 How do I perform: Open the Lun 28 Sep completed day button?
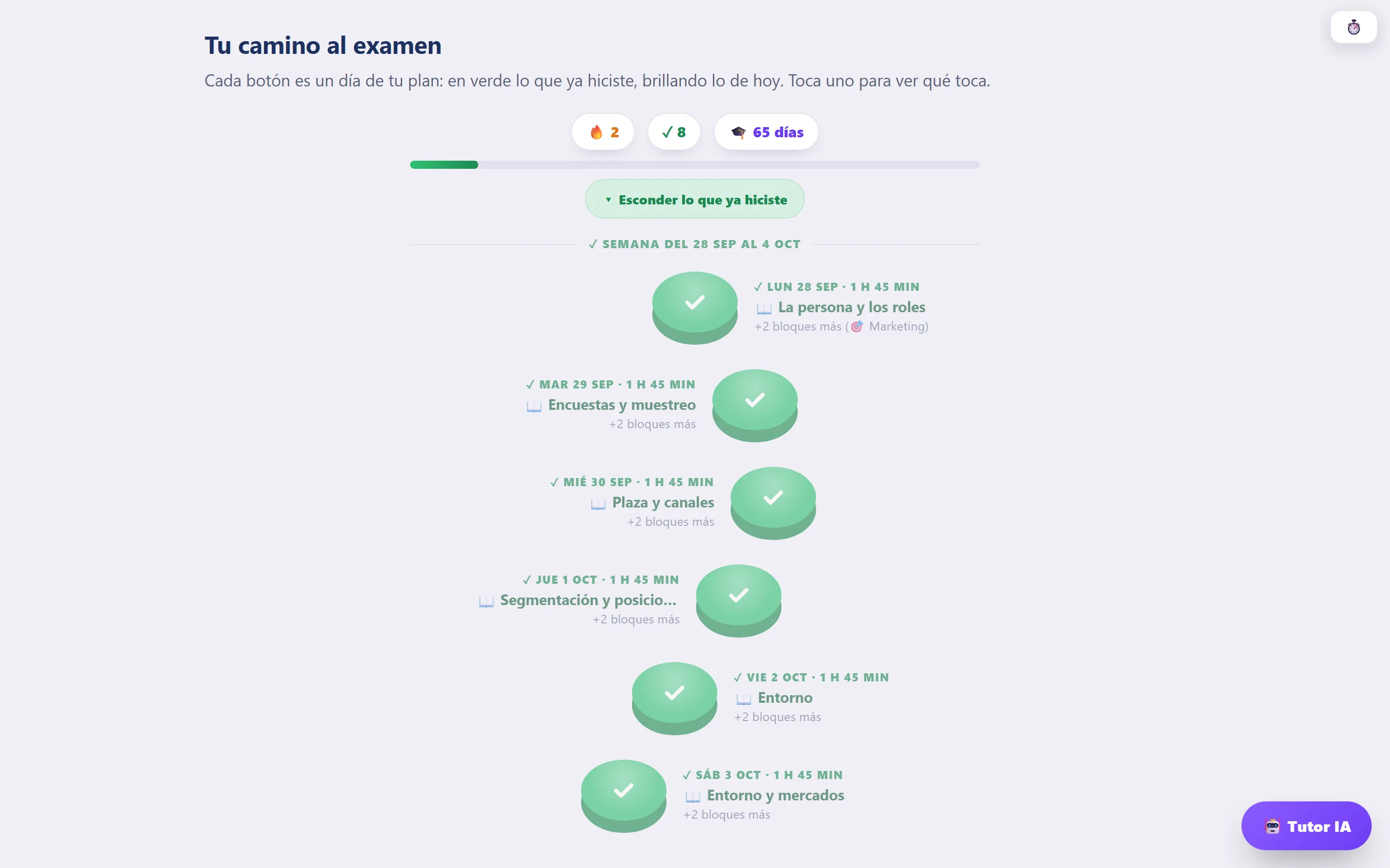point(694,308)
